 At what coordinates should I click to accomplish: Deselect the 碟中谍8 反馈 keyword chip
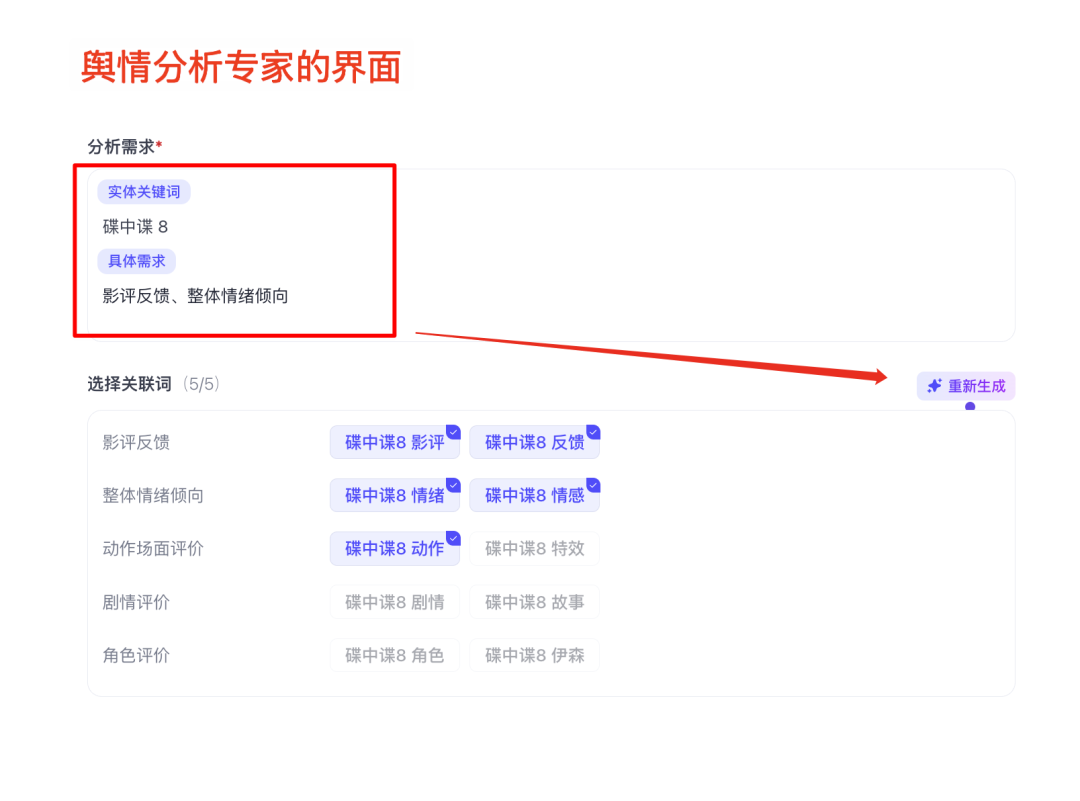(534, 442)
